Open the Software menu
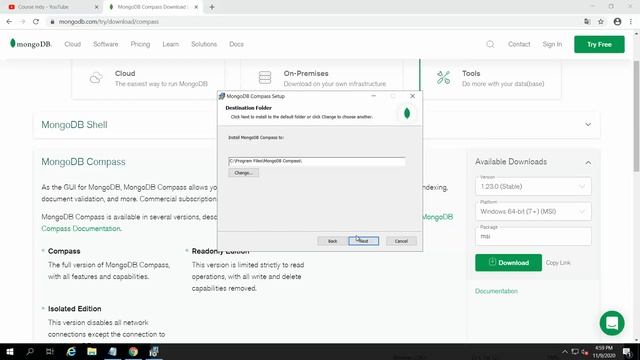This screenshot has height=360, width=640. 106,44
